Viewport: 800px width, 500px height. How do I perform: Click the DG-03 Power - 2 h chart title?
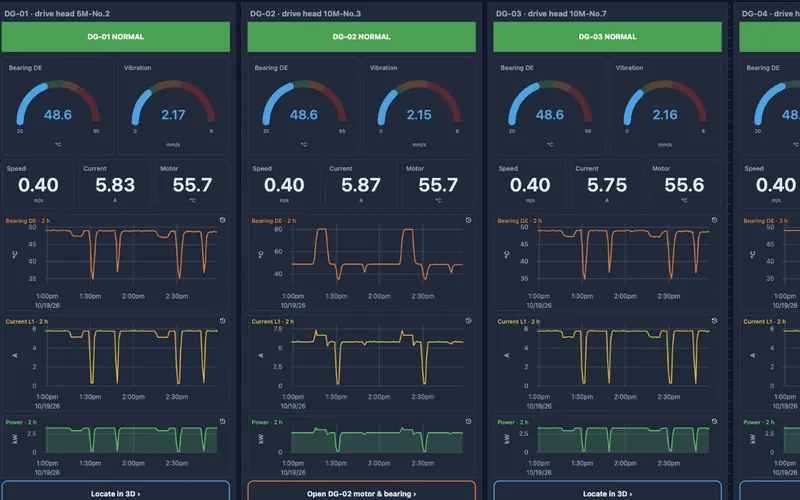coord(513,422)
